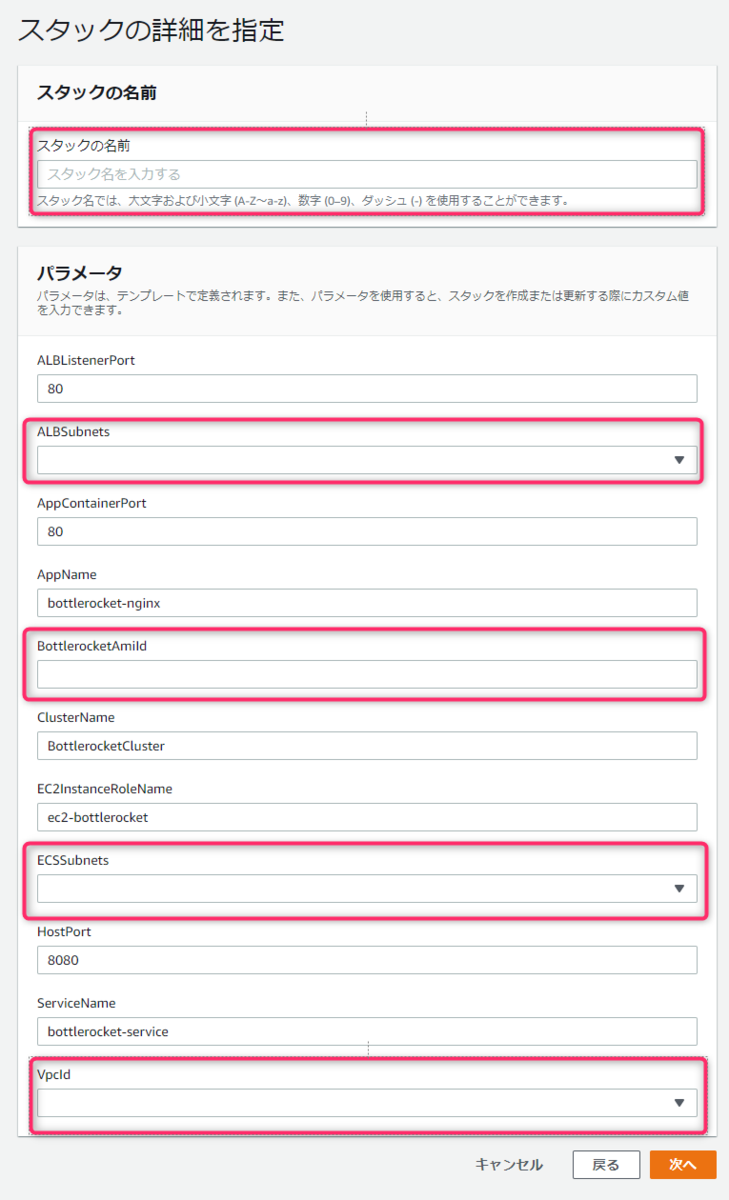
Task: Click the ServiceName field showing bottlerocket-service
Action: 366,1031
